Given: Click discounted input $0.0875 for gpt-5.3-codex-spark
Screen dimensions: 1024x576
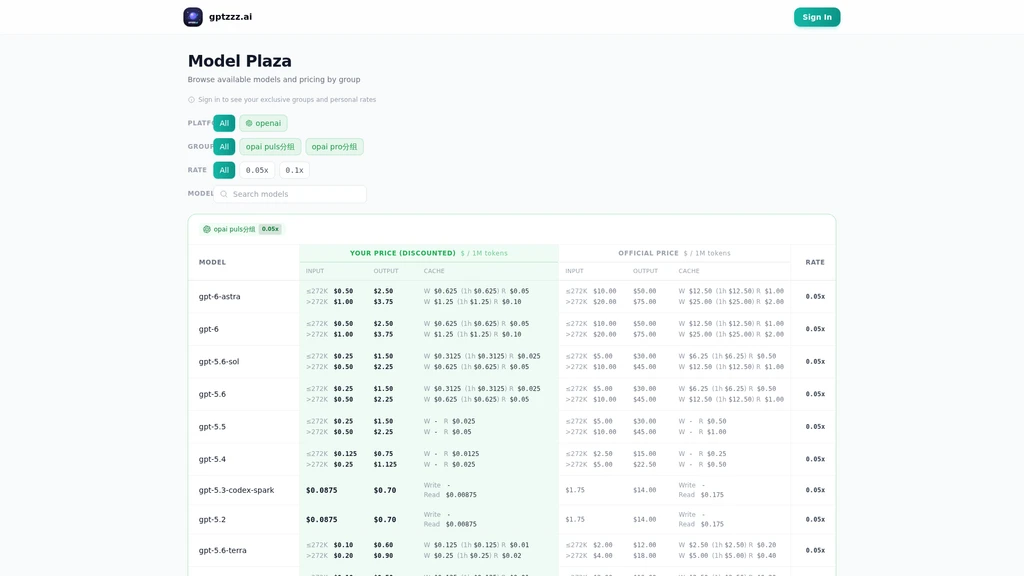Looking at the screenshot, I should (321, 490).
